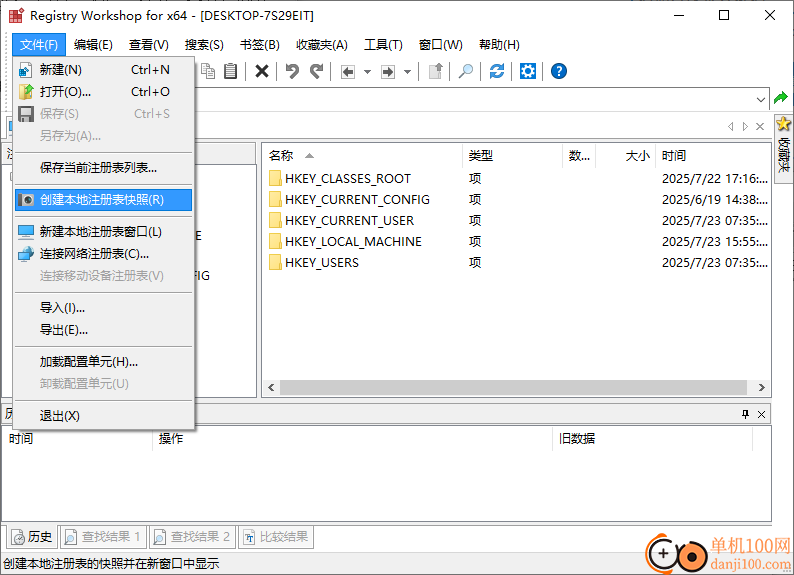Open forward history dropdown arrow
Image resolution: width=794 pixels, height=575 pixels.
point(408,72)
